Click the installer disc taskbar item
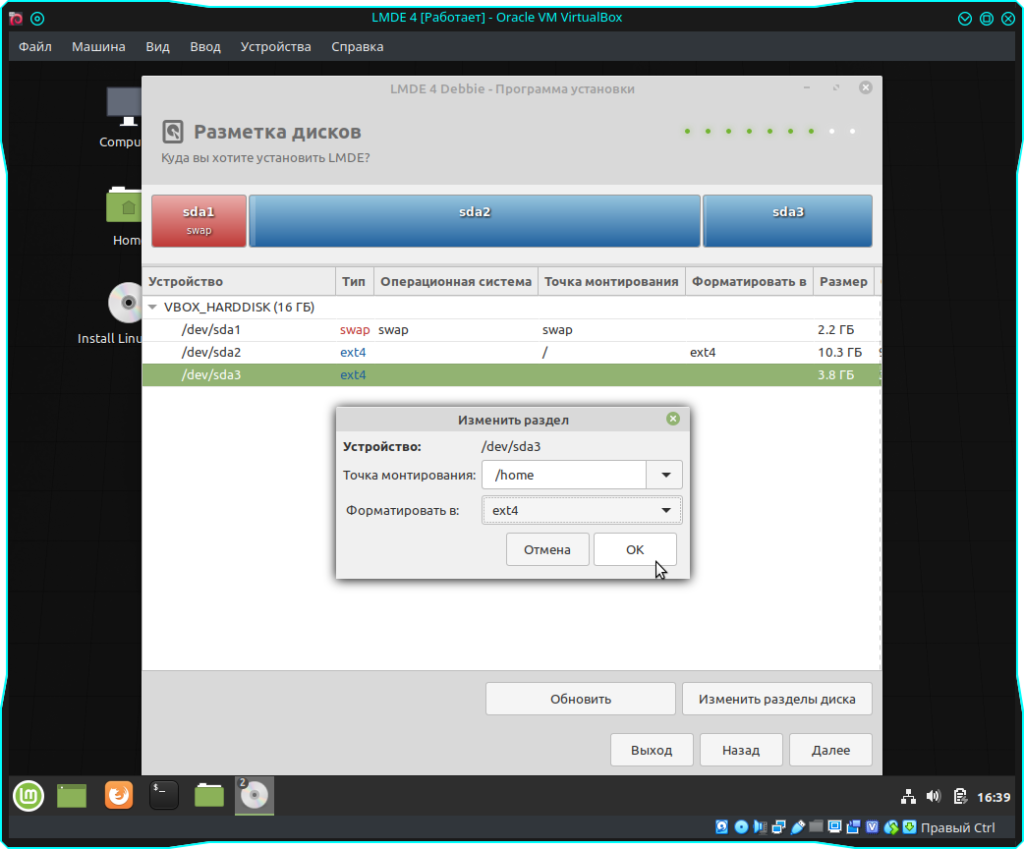 click(x=255, y=796)
